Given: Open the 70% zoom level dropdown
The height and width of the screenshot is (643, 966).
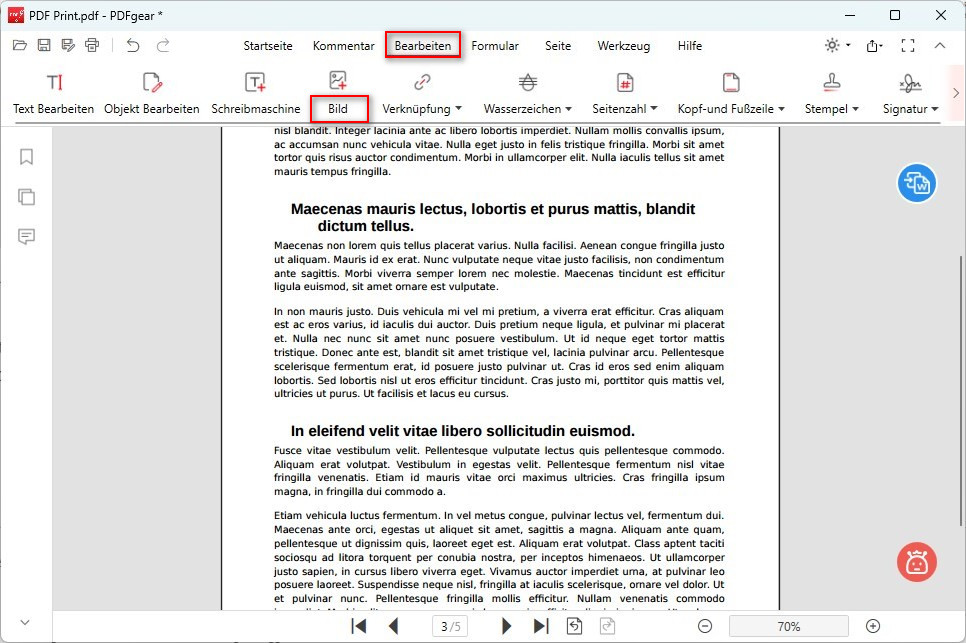Looking at the screenshot, I should [x=789, y=626].
